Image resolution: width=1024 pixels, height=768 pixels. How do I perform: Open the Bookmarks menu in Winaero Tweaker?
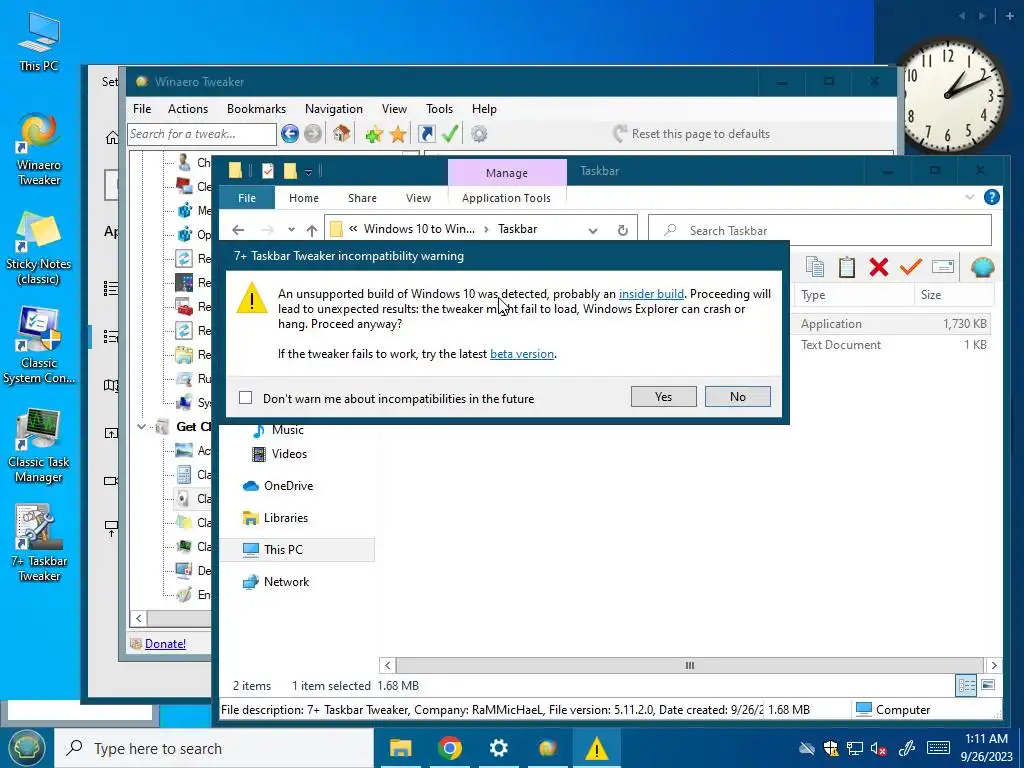click(256, 108)
